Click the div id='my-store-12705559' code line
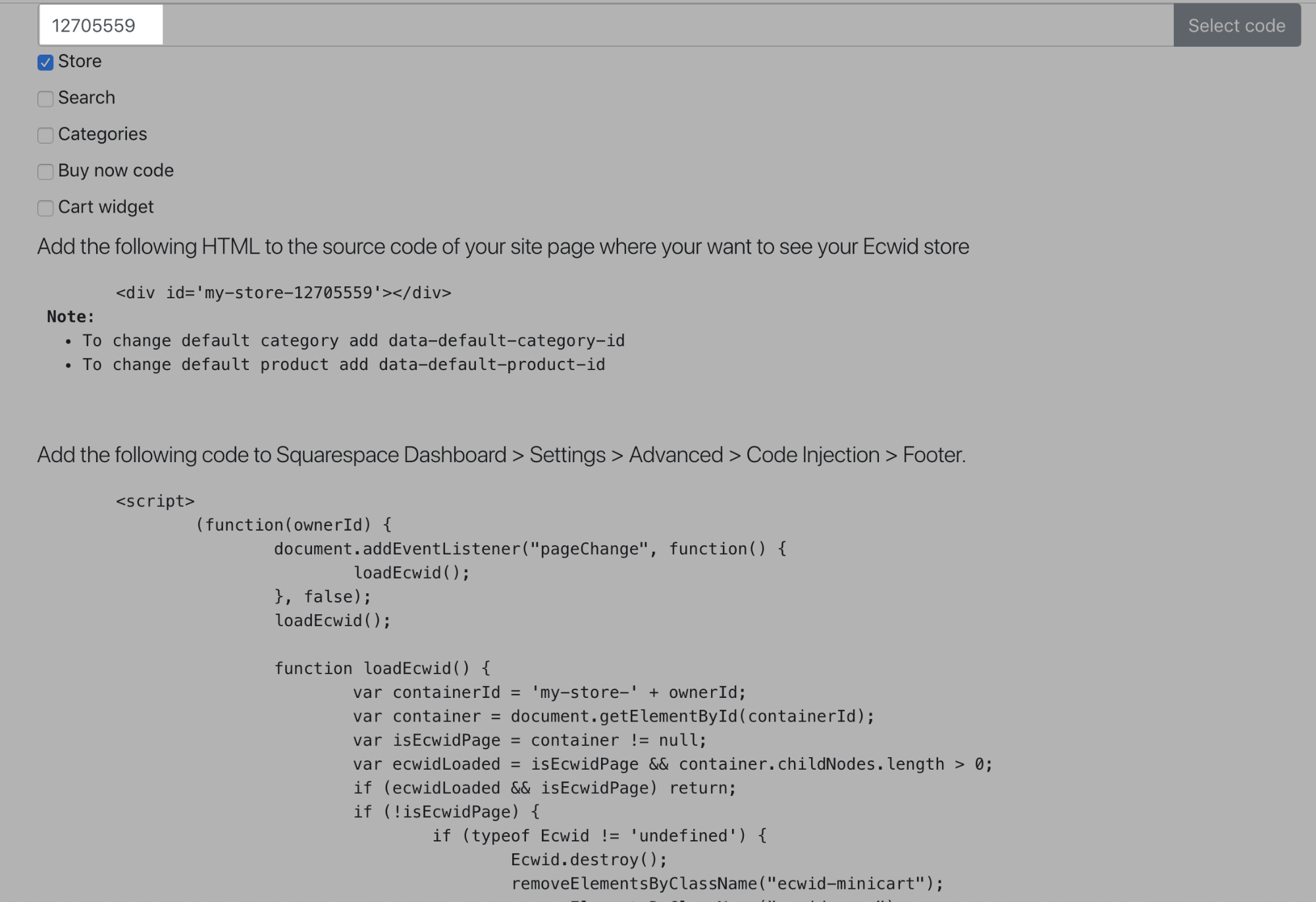 tap(284, 292)
